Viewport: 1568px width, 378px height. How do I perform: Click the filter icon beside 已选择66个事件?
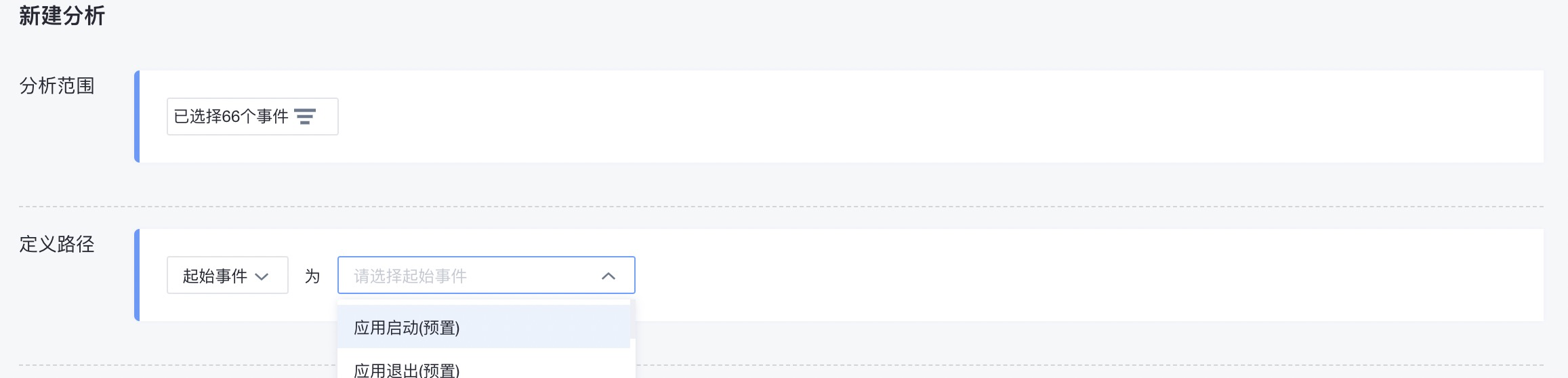coord(305,117)
